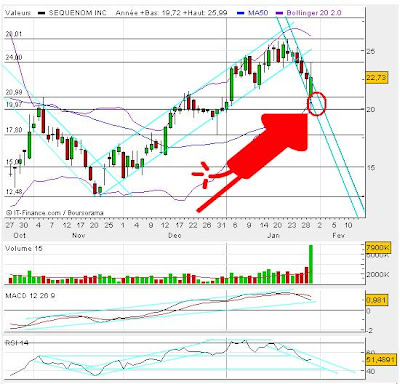Viewport: 400px width, 384px height.
Task: Click the Jan month label on time axis
Action: pos(273,235)
